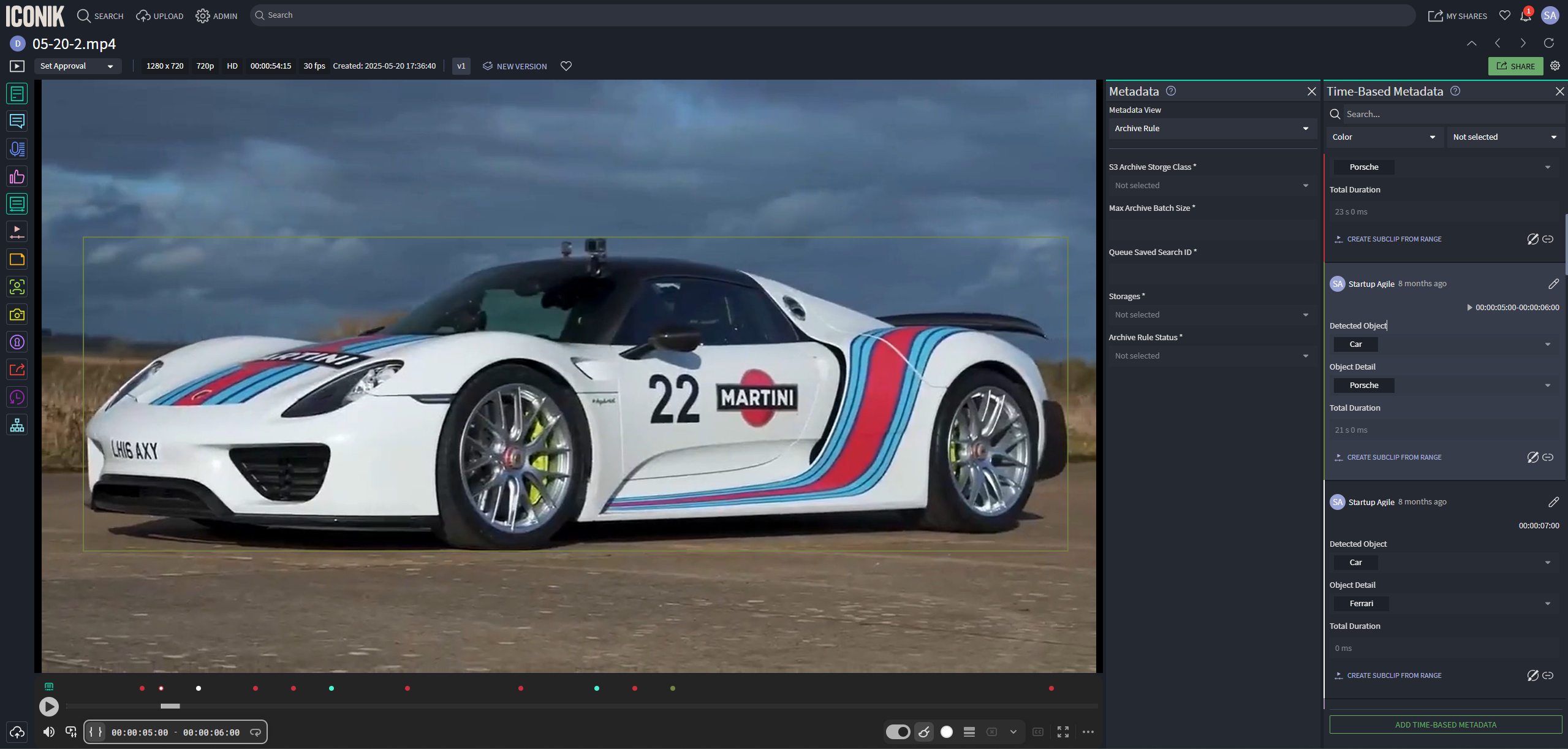Toggle the playback settings icon beside volume
This screenshot has width=1568, height=749.
click(x=71, y=732)
